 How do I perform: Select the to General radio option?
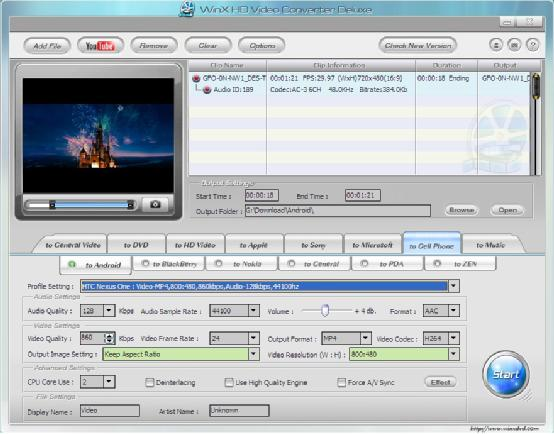[x=291, y=264]
